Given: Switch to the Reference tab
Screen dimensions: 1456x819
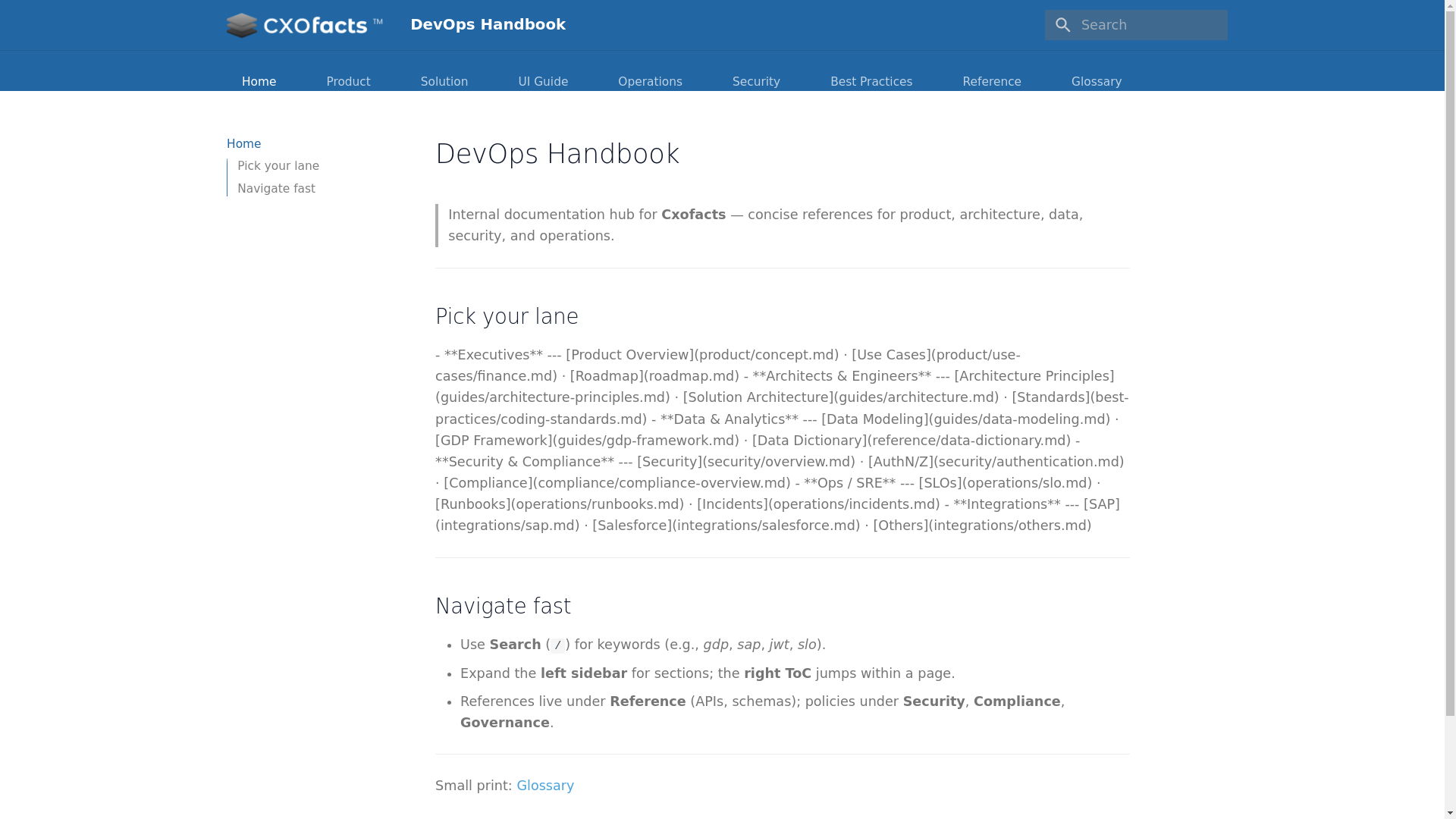Looking at the screenshot, I should 992,82.
